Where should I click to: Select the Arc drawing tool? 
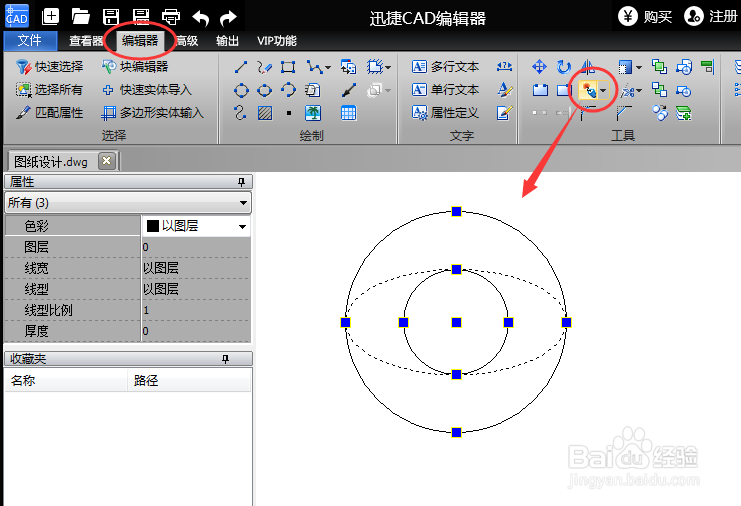(x=288, y=90)
